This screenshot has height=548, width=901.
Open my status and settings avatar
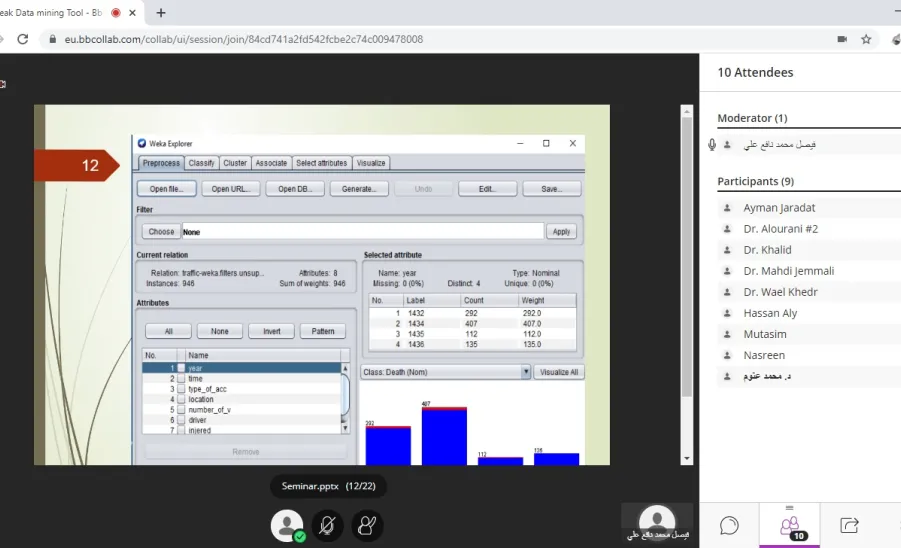[287, 525]
